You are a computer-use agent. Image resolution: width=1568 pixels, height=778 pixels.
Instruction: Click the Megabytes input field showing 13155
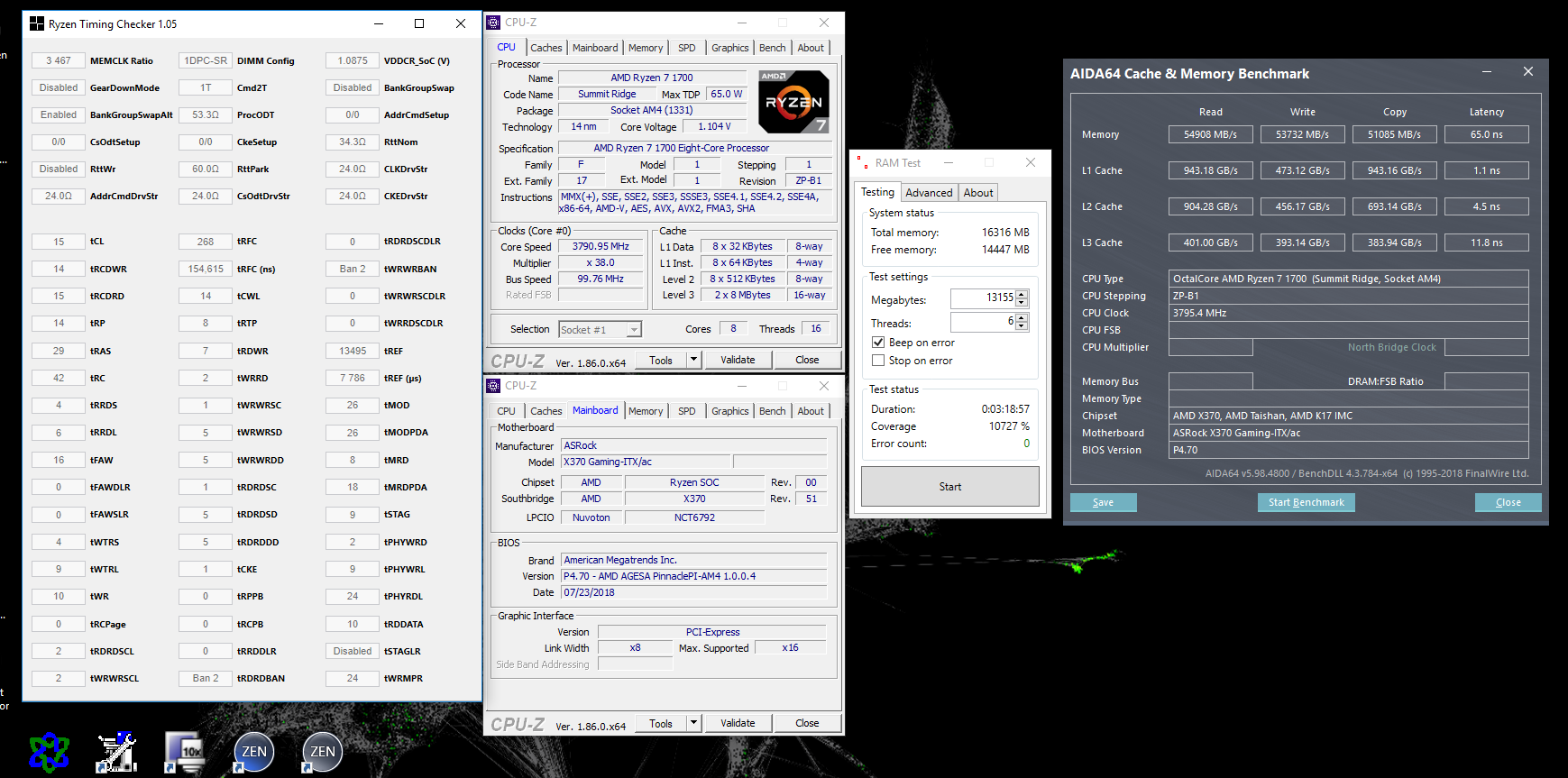983,298
